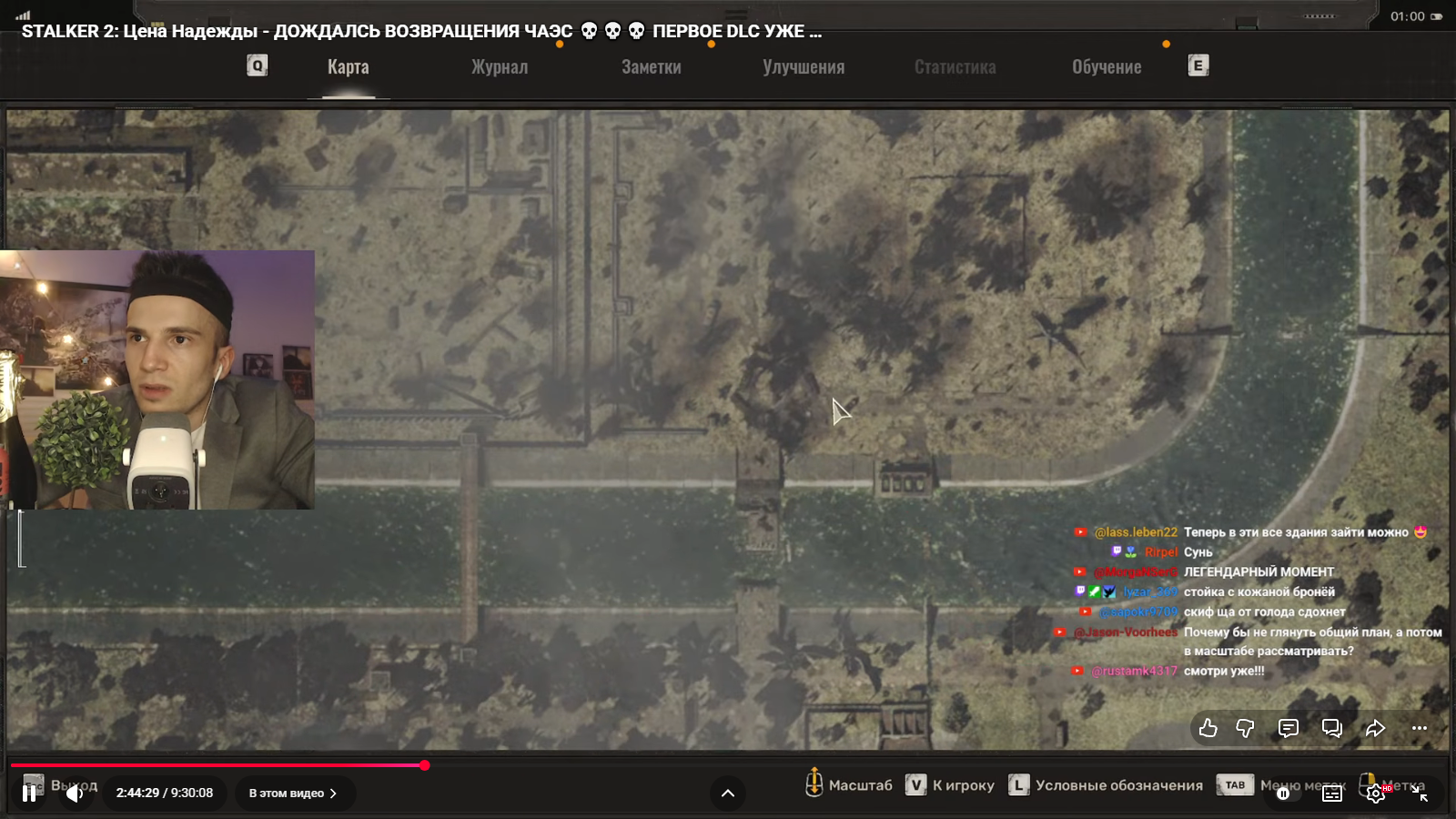Select the Заметки tab
Screen dimensions: 1456x819
coord(652,67)
